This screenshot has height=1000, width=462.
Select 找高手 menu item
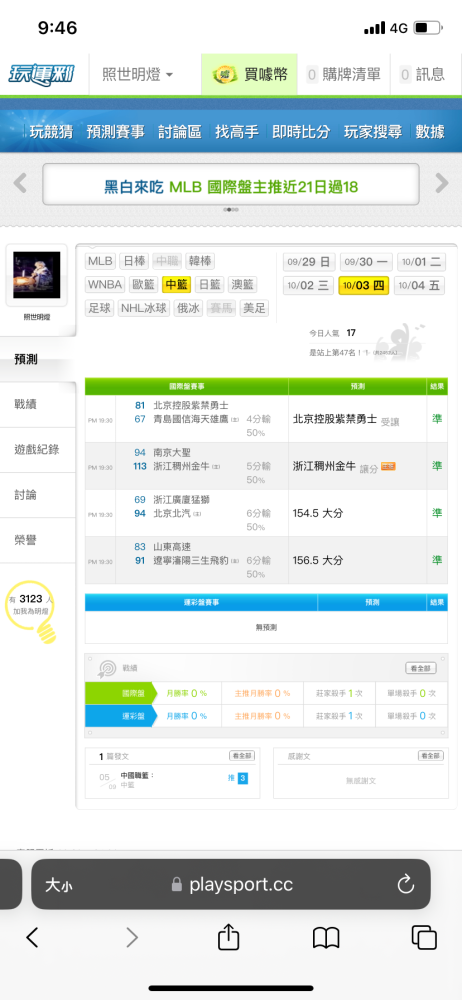point(237,132)
